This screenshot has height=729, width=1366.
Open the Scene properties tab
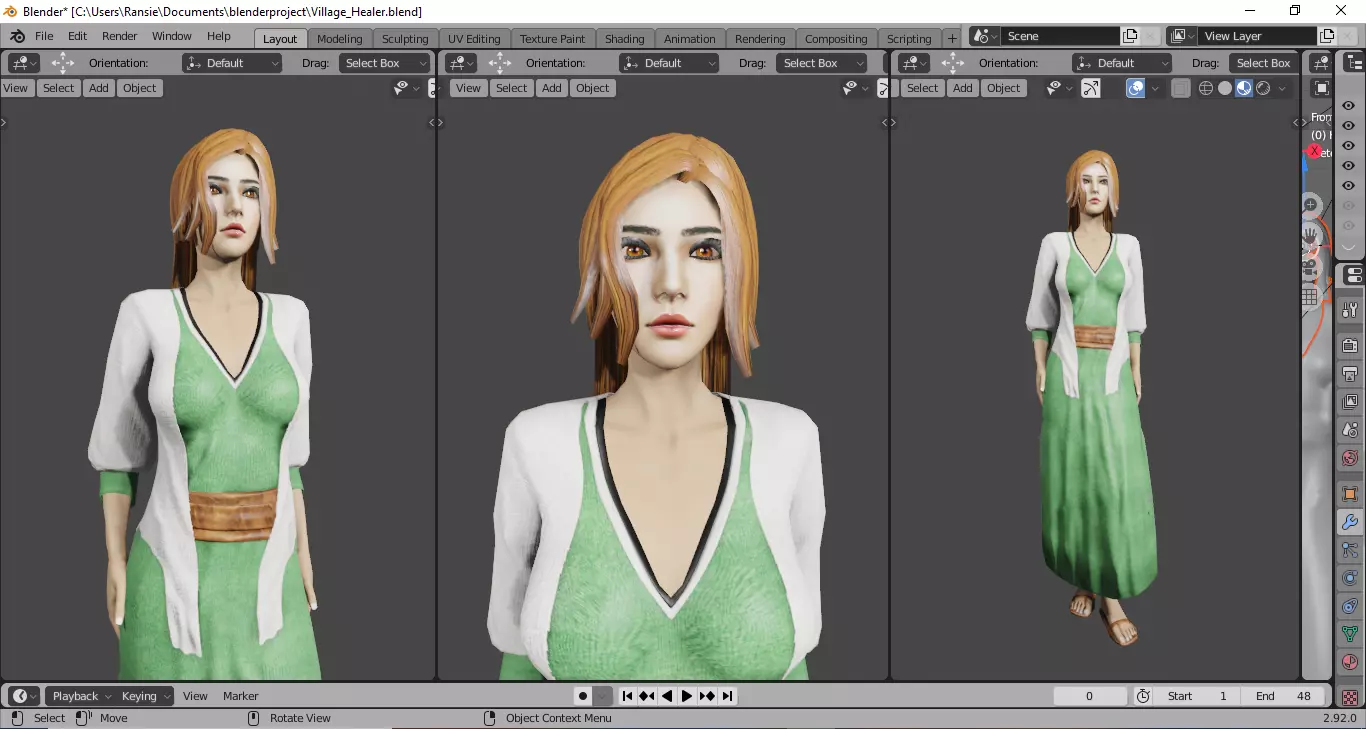[1350, 431]
